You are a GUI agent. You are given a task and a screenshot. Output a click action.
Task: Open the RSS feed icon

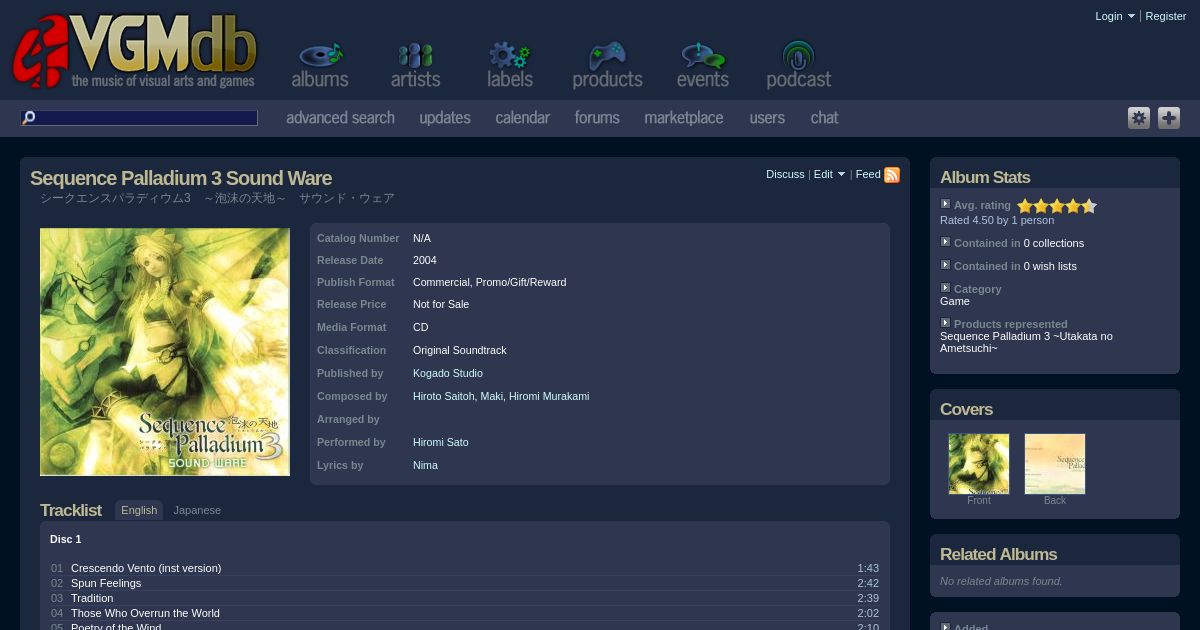tap(892, 175)
